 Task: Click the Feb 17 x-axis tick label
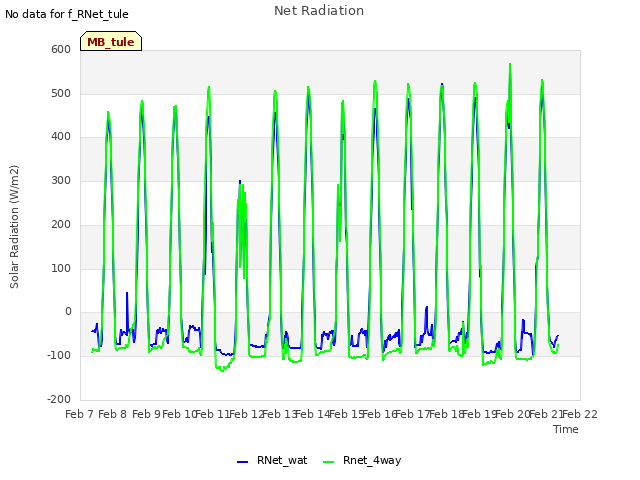tap(413, 414)
